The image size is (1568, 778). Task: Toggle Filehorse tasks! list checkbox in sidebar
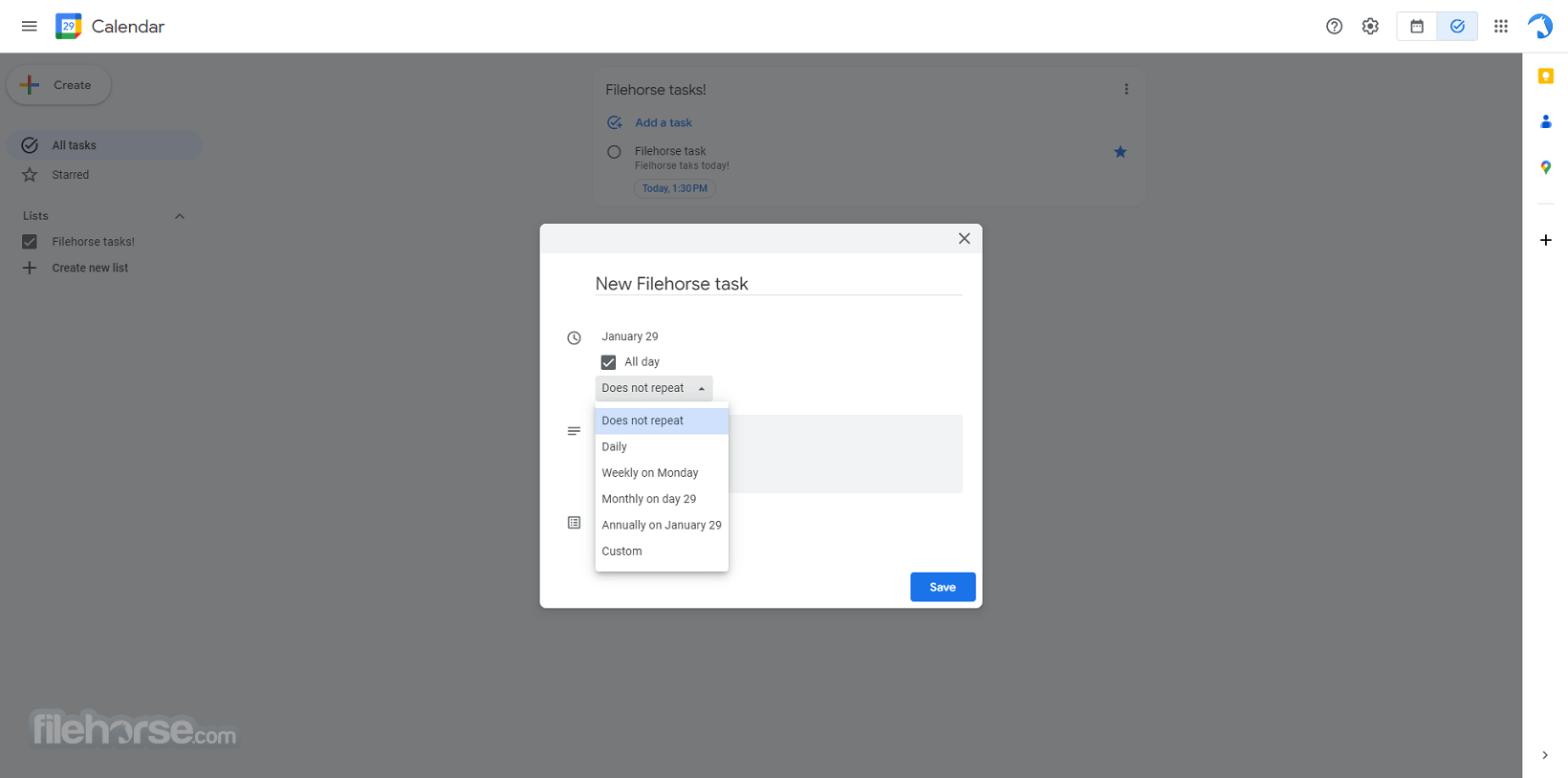coord(30,242)
